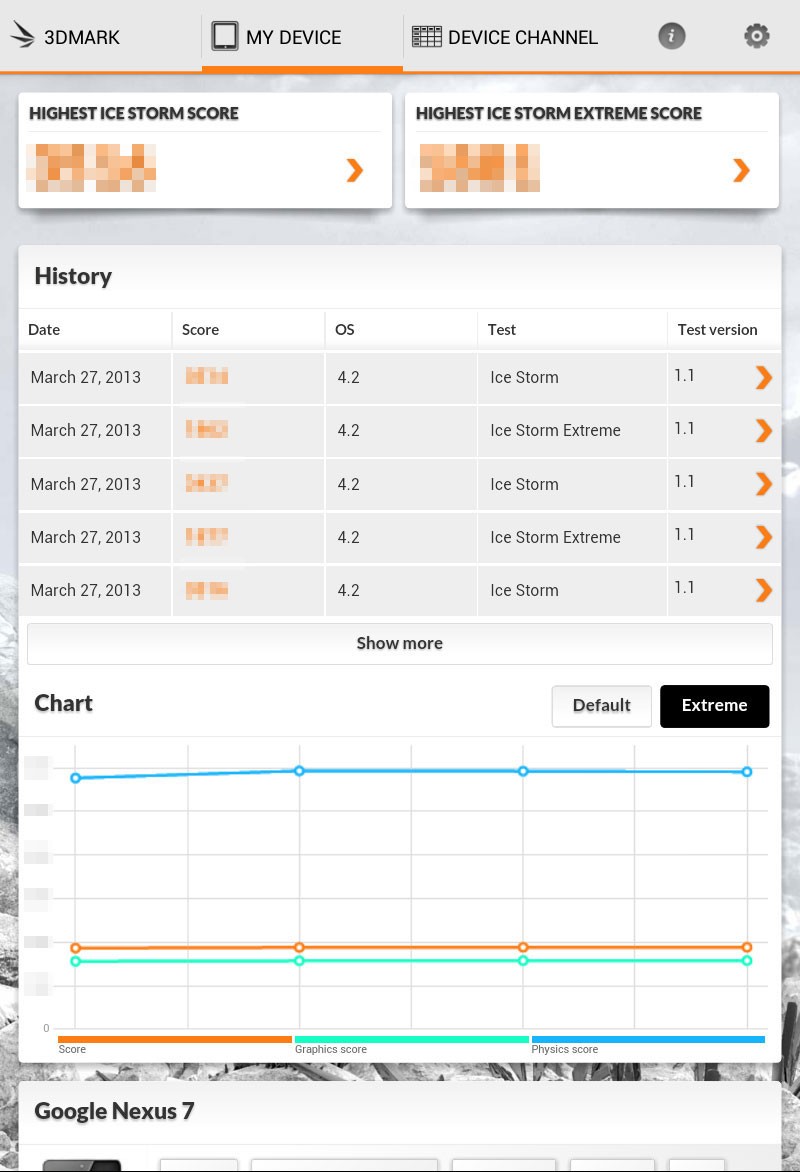
Task: Click the Google Nexus 7 heading
Action: (x=114, y=1111)
